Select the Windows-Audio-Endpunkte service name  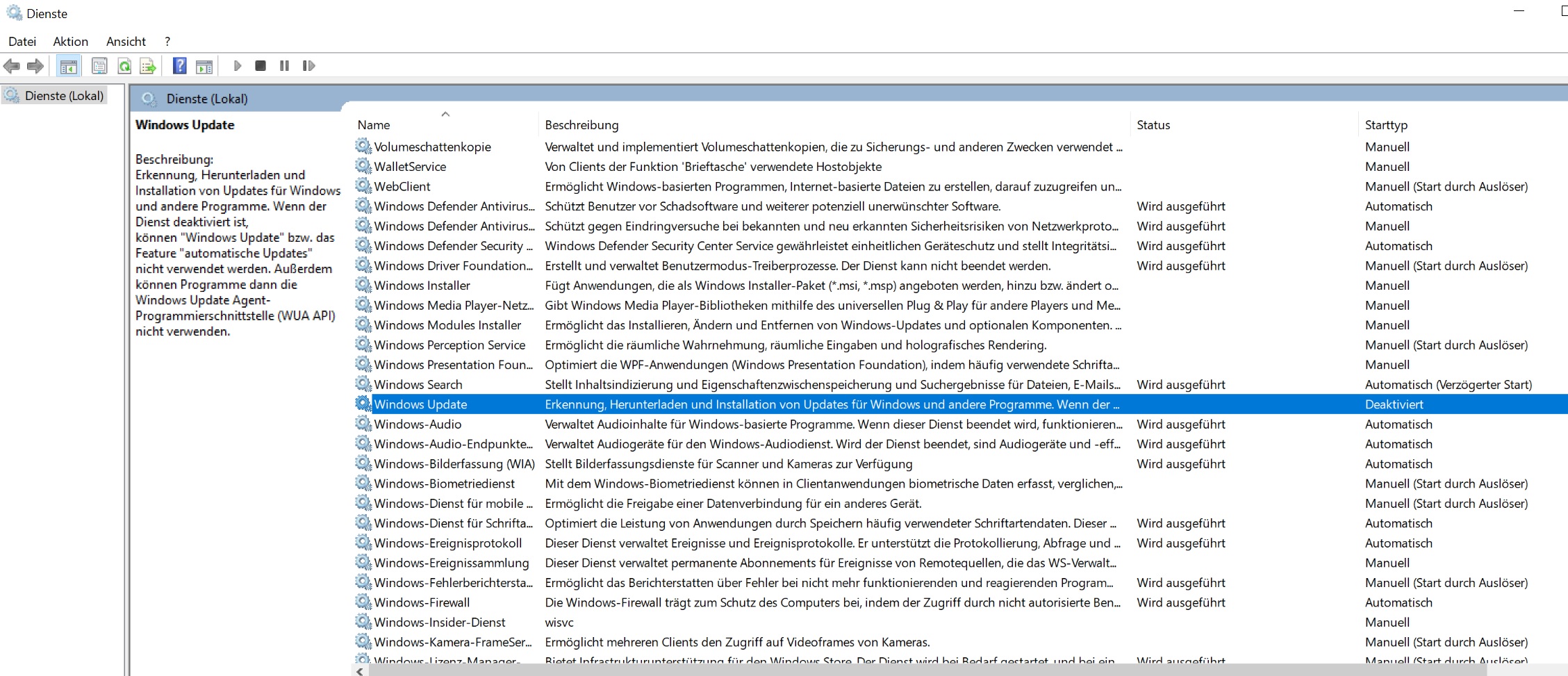(x=454, y=444)
